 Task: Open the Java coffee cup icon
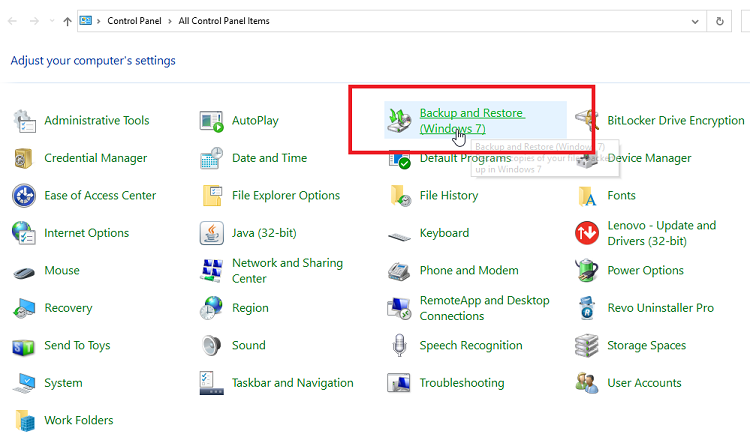[211, 233]
